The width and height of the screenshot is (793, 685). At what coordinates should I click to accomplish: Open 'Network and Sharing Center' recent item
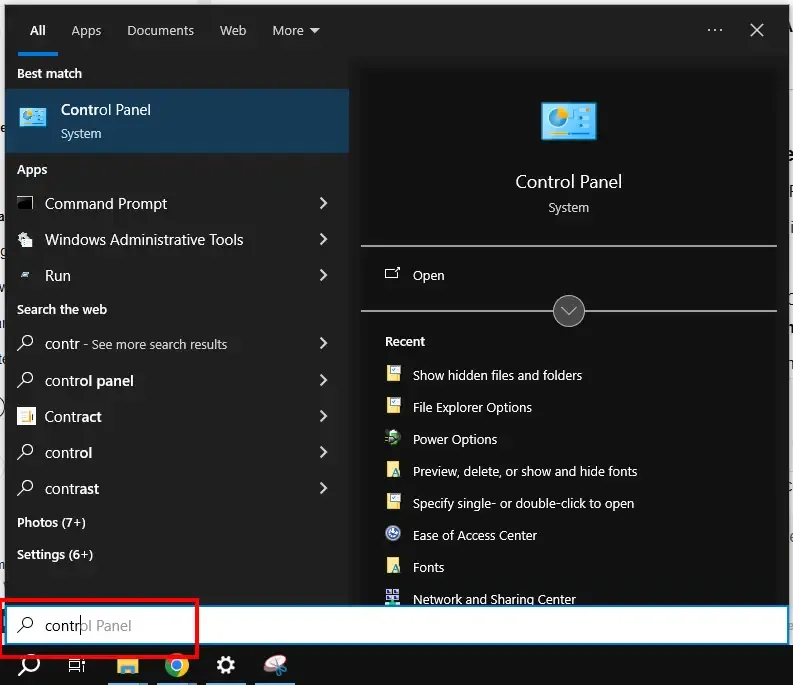tap(494, 599)
